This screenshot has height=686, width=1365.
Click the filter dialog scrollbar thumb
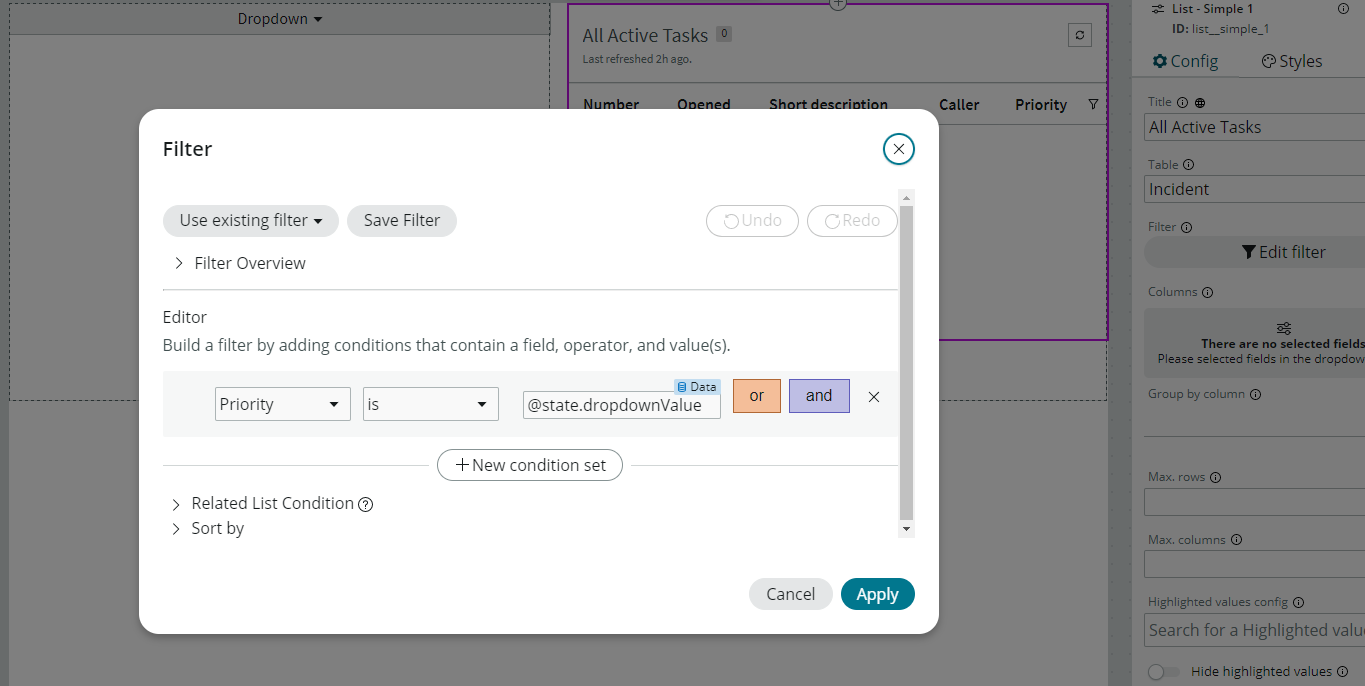[x=906, y=361]
